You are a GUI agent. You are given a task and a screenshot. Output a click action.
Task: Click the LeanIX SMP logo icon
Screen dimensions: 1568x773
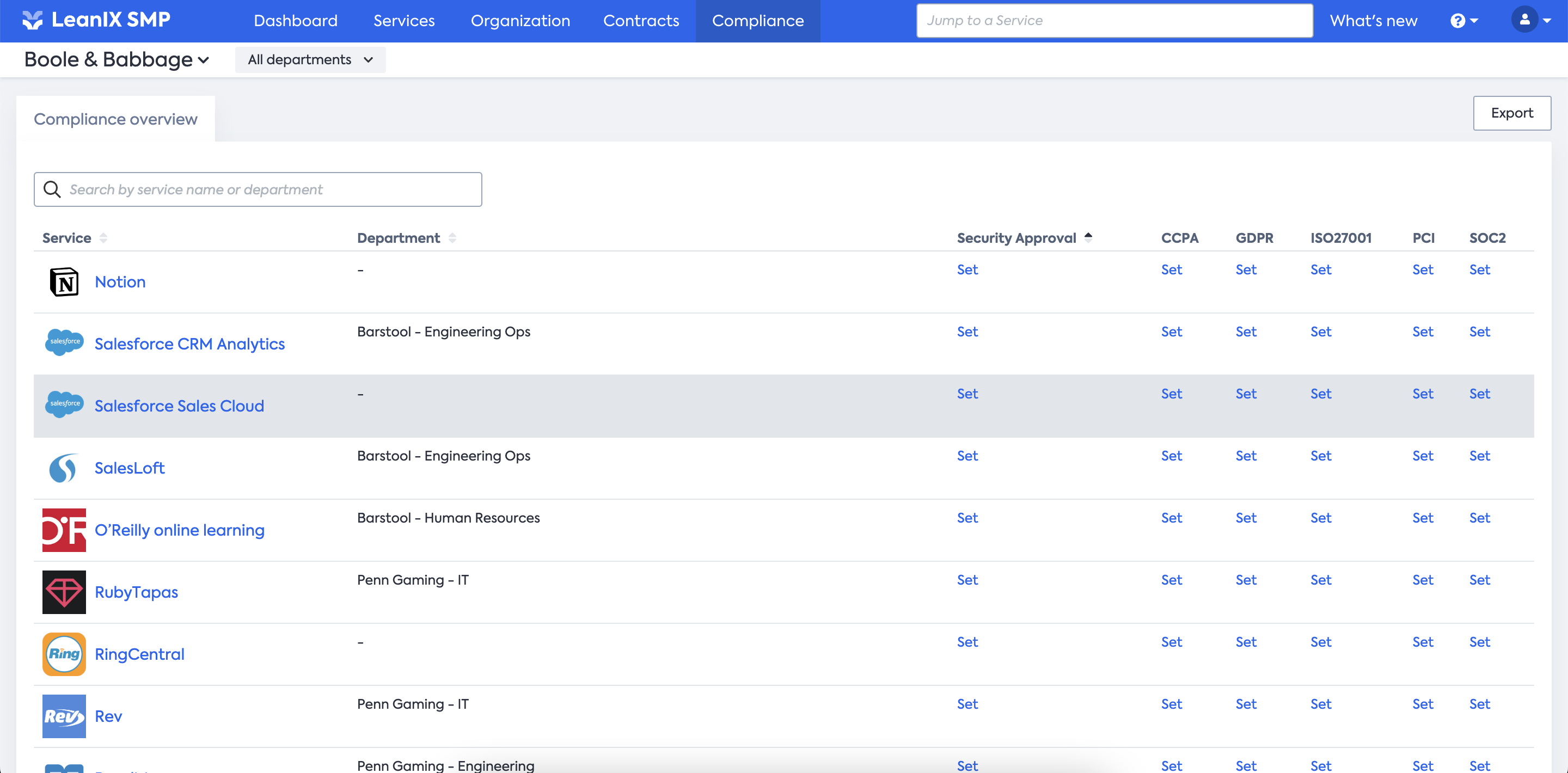pyautogui.click(x=32, y=20)
